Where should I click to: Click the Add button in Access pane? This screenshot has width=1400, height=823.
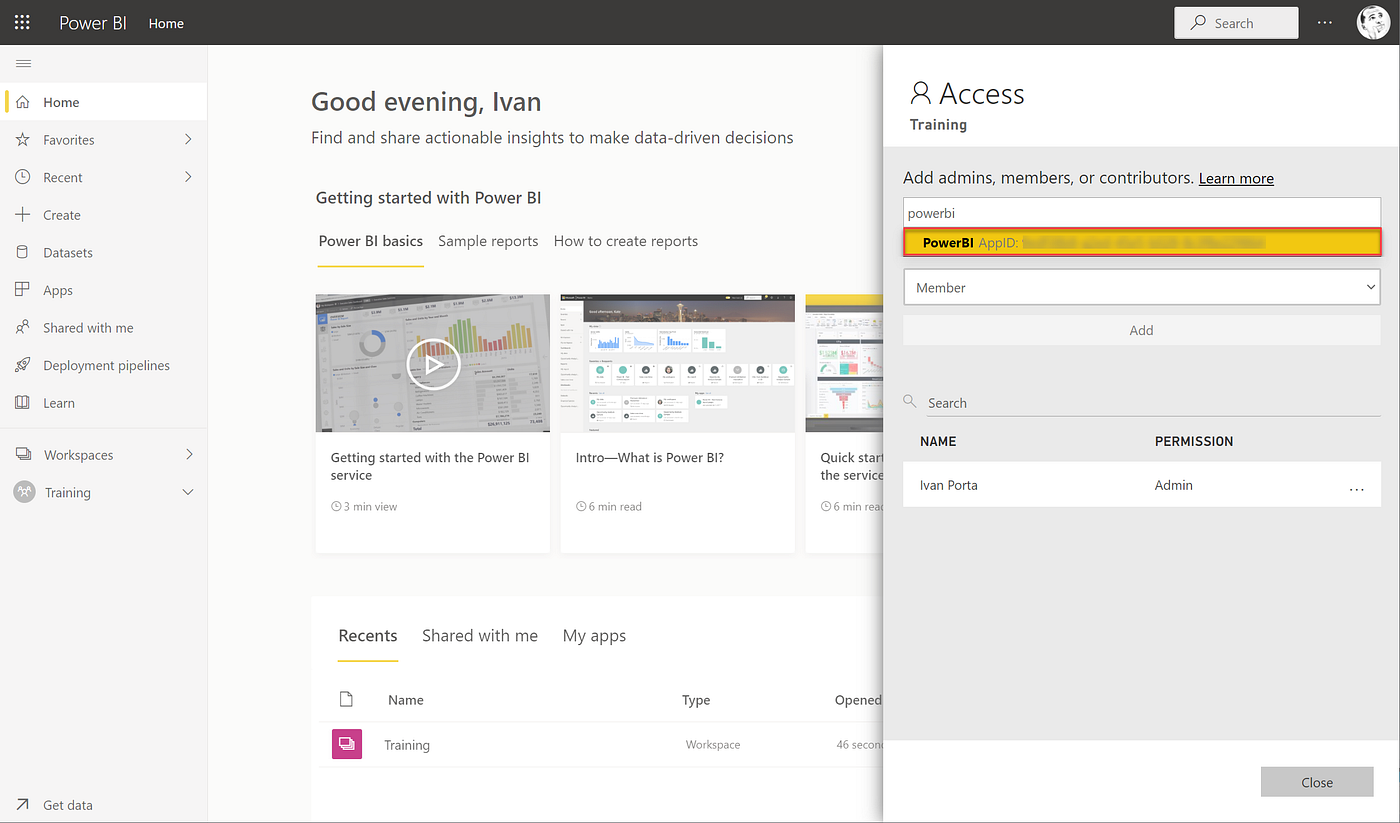1141,330
